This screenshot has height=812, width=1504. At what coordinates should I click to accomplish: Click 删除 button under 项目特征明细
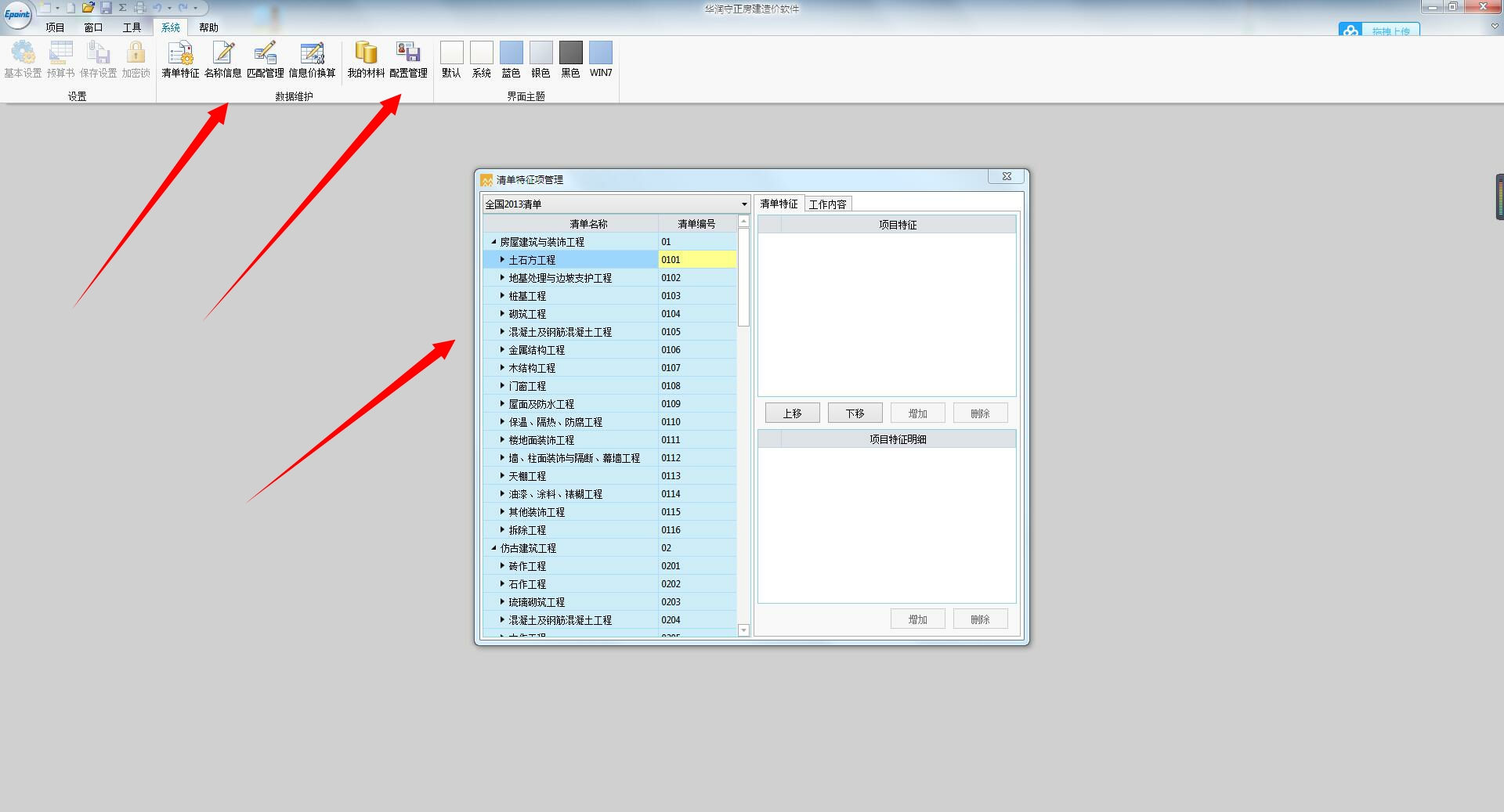[981, 619]
